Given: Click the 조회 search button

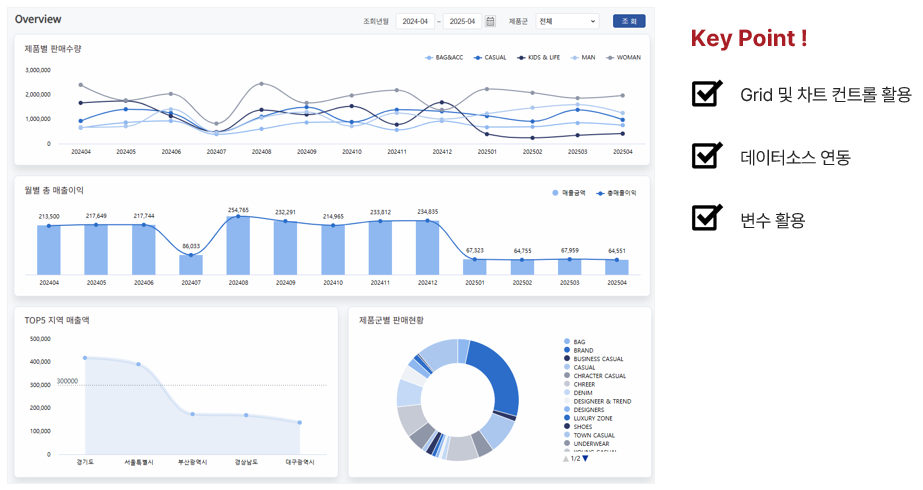Looking at the screenshot, I should tap(629, 21).
